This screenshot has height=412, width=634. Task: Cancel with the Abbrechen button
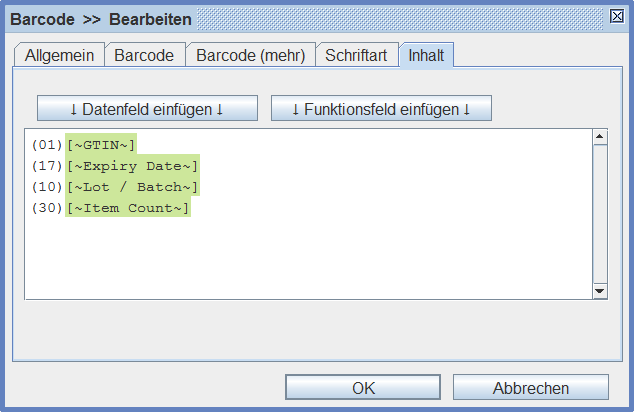point(530,387)
